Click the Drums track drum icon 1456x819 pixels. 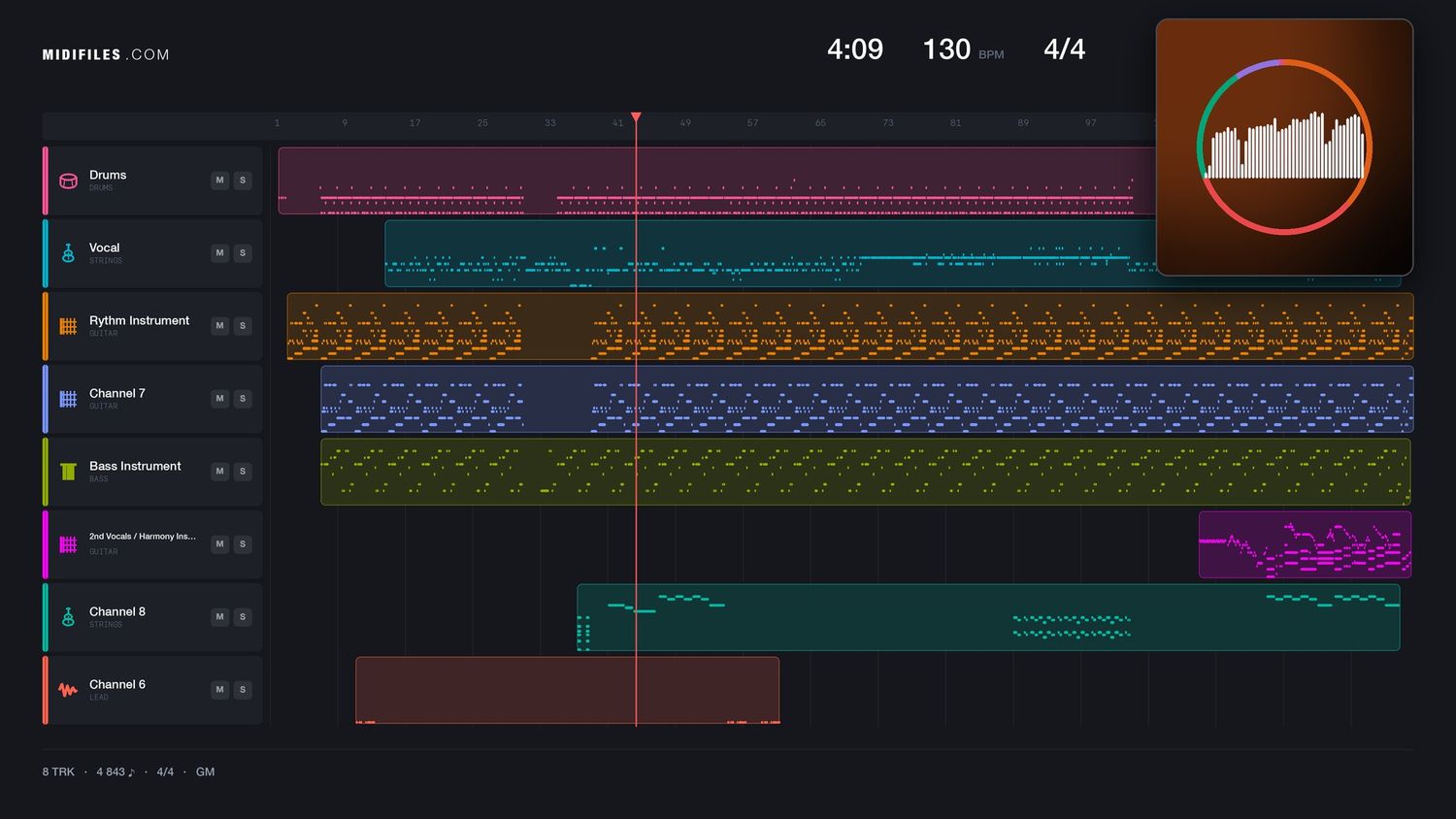[x=68, y=180]
